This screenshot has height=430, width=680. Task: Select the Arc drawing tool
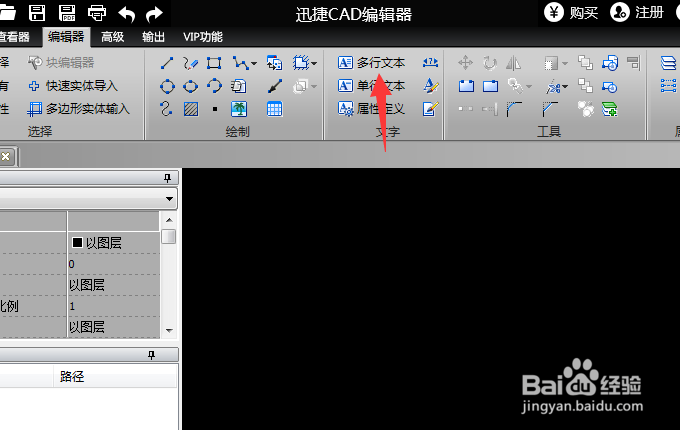coord(214,85)
